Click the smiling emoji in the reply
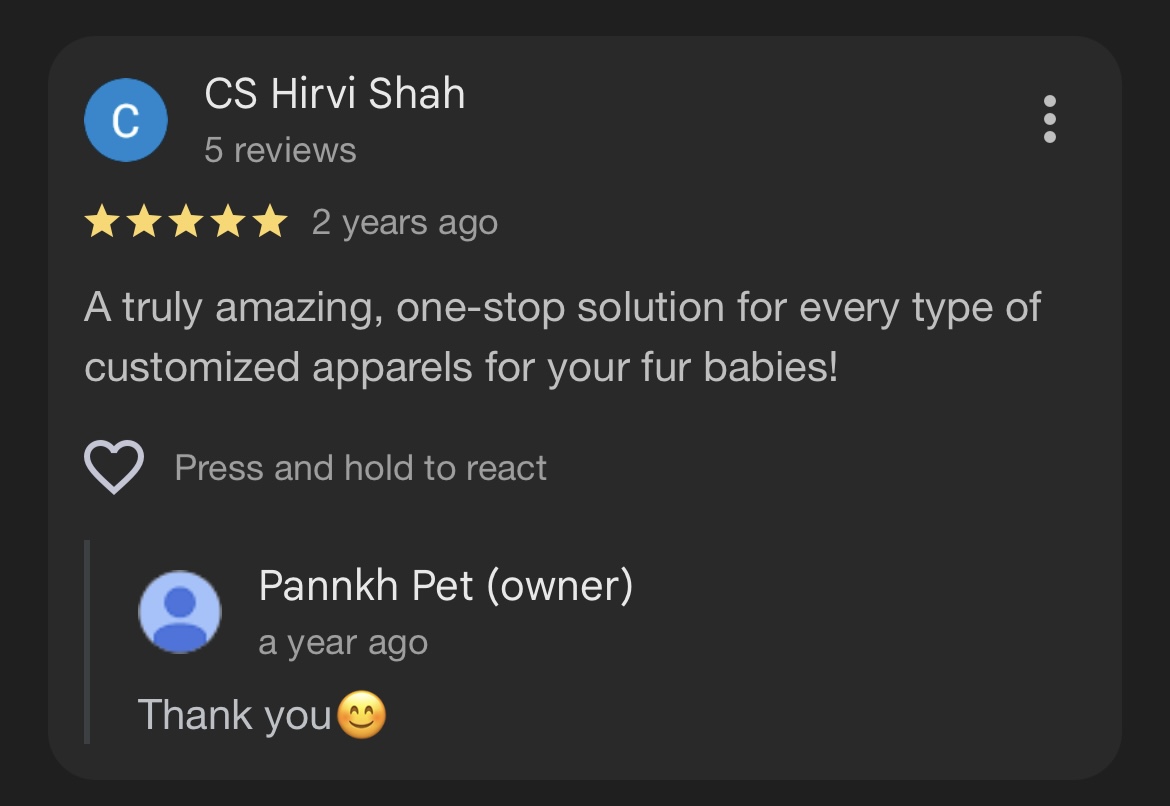The image size is (1170, 806). [x=362, y=715]
